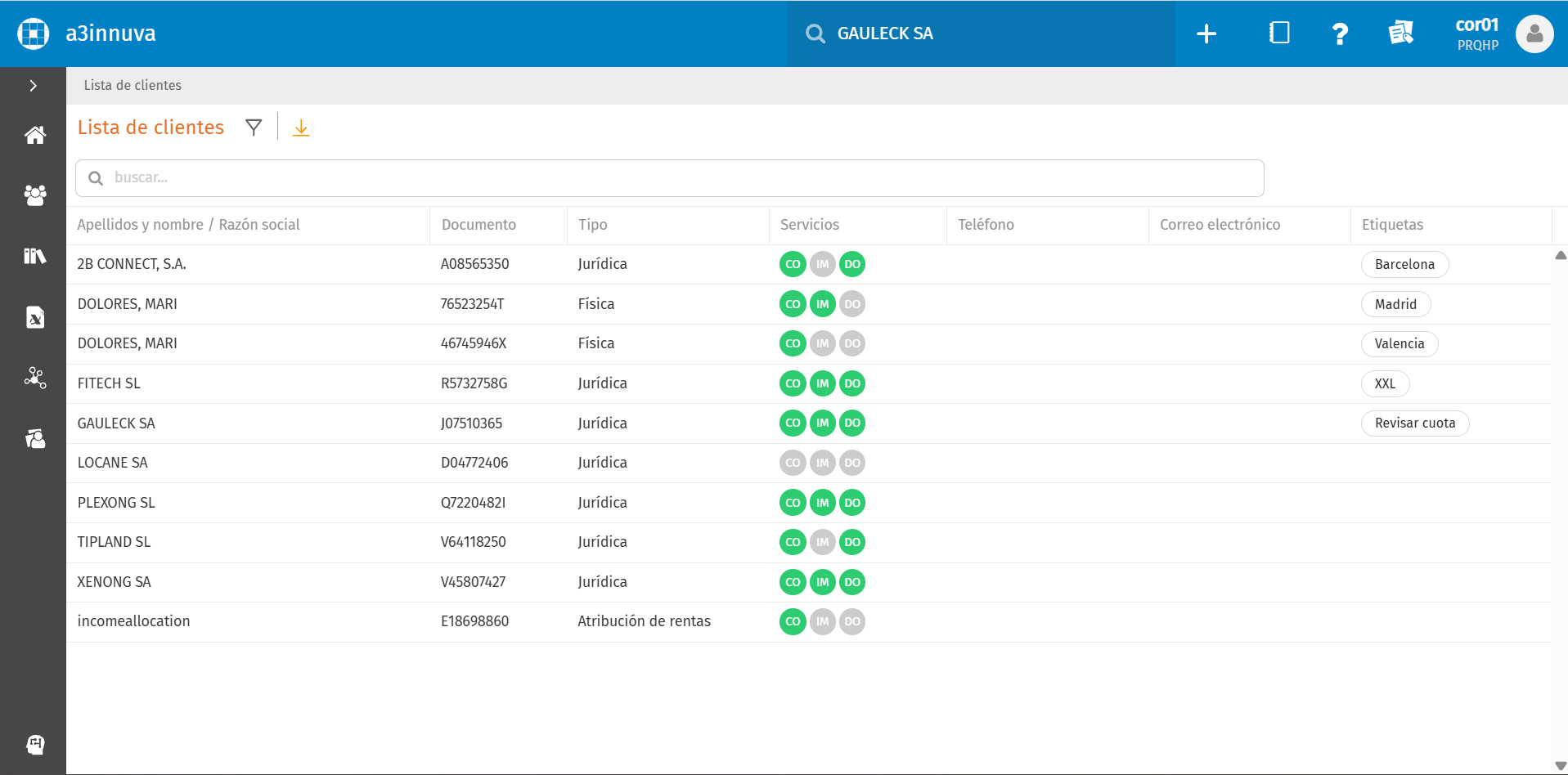Click the scroll up arrow of the list
The width and height of the screenshot is (1568, 775).
click(1561, 255)
